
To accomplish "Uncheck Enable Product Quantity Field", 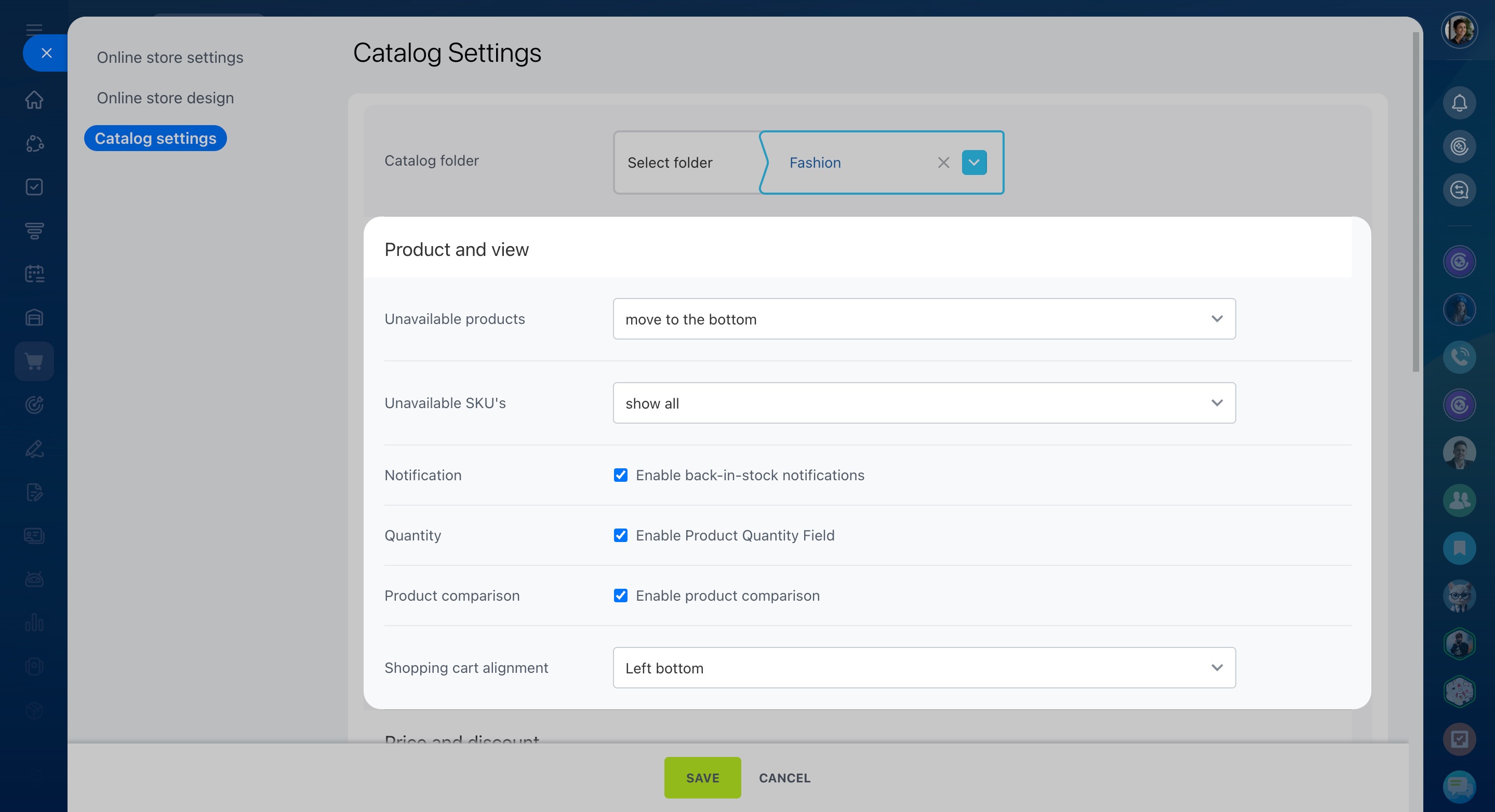I will pos(620,535).
